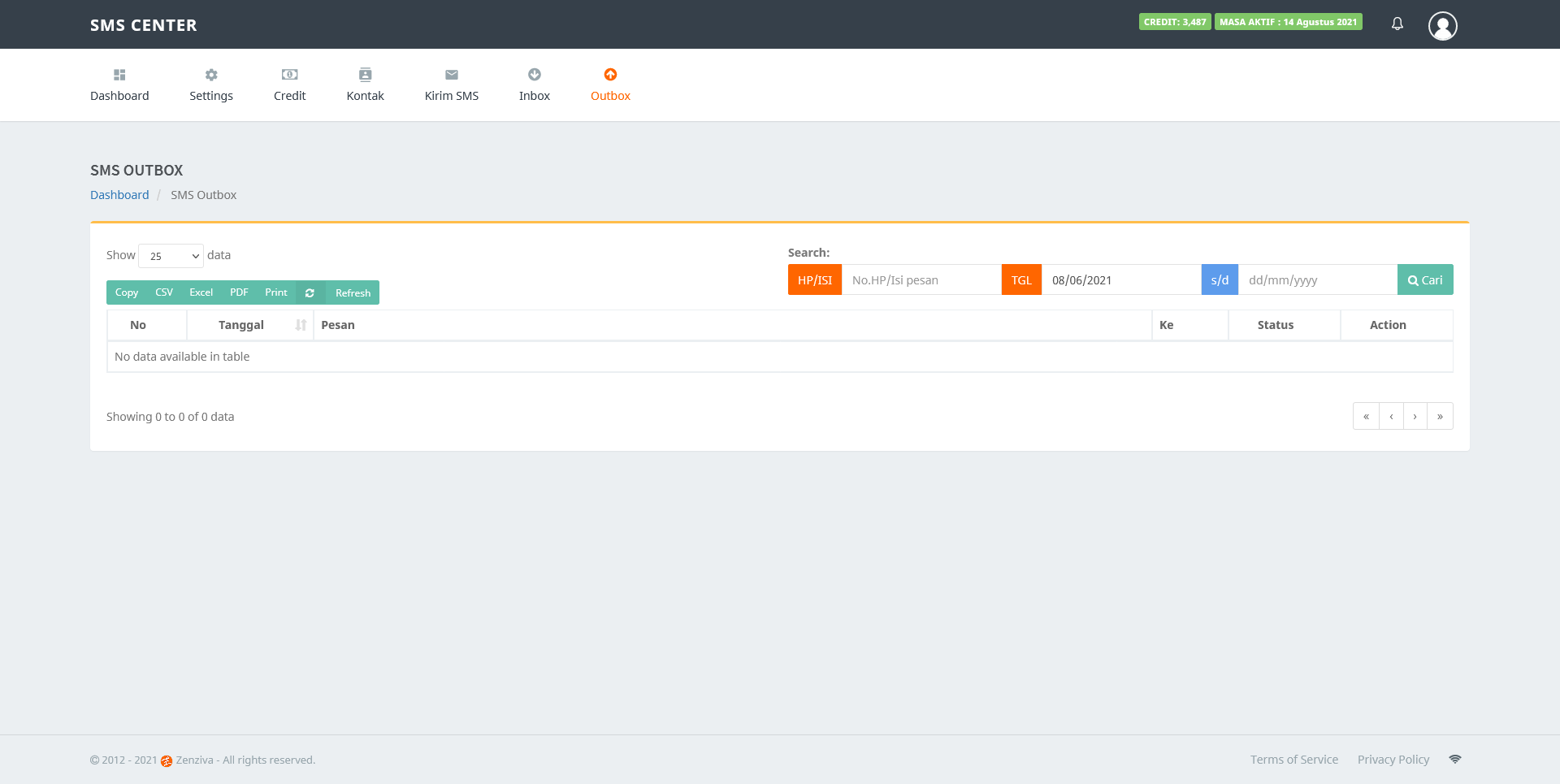
Task: Open the notification bell
Action: [x=1397, y=24]
